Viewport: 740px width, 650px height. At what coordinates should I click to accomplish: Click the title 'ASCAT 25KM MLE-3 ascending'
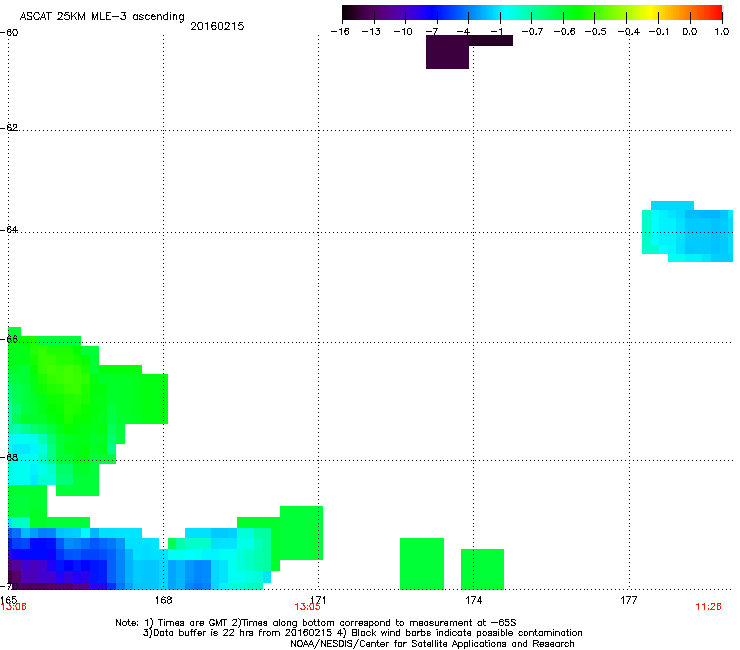pyautogui.click(x=102, y=17)
